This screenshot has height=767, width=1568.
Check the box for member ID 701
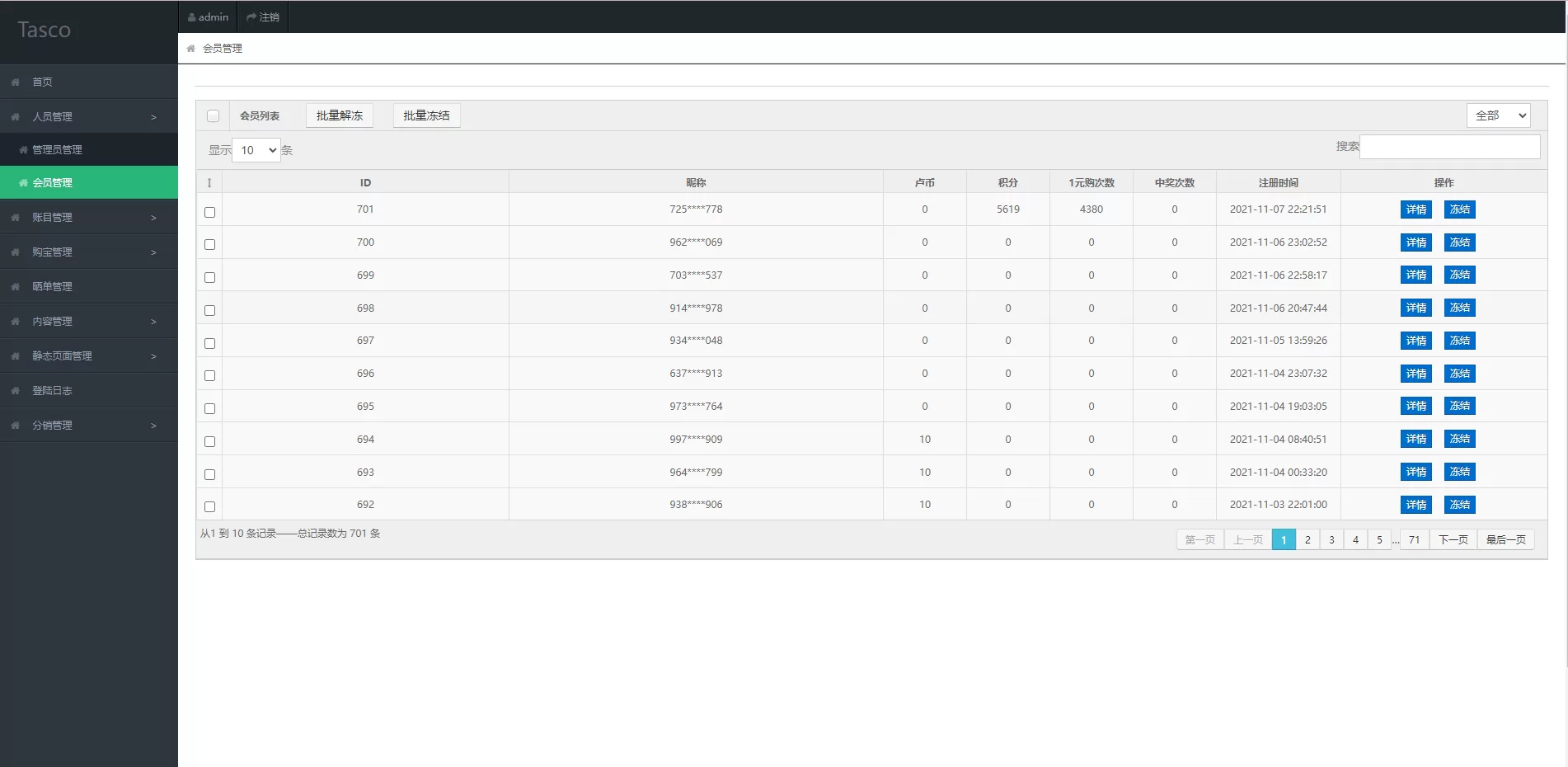[210, 212]
